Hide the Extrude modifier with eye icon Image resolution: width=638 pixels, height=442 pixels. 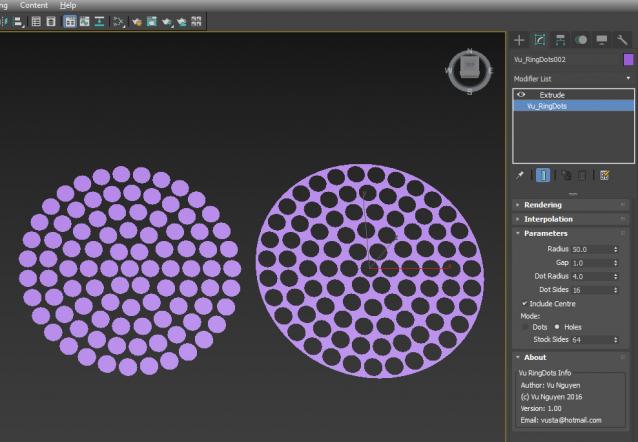coord(521,95)
